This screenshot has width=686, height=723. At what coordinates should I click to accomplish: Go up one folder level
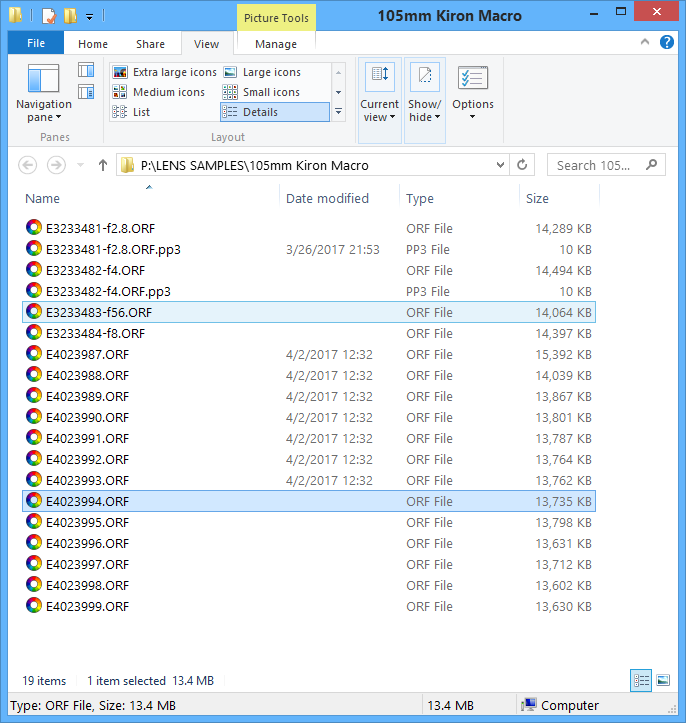(x=103, y=165)
